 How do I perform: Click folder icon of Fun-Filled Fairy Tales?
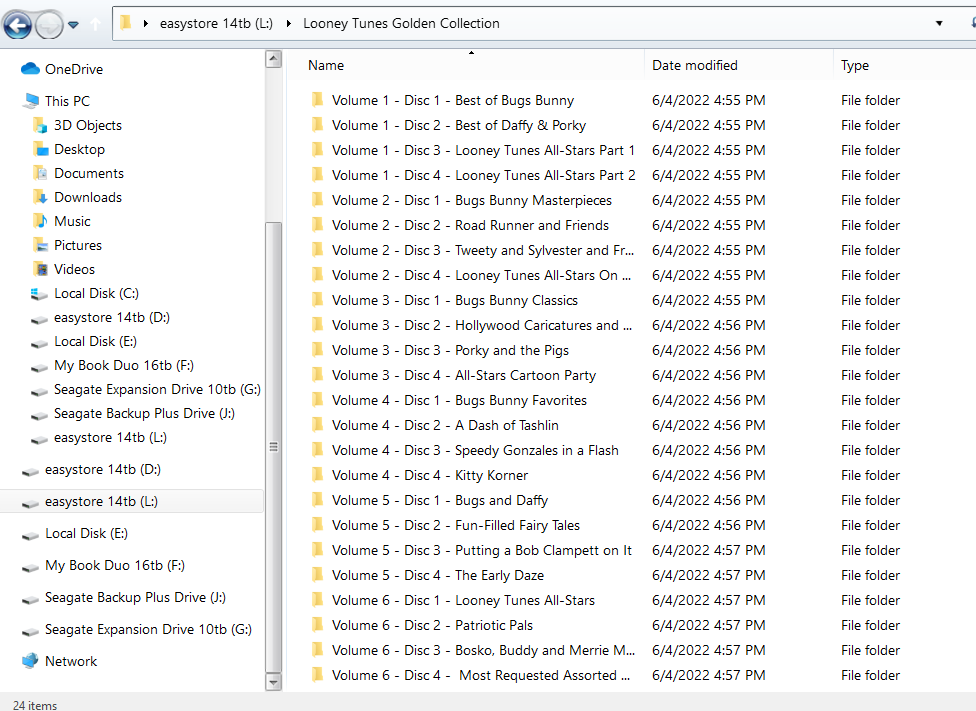(x=317, y=524)
